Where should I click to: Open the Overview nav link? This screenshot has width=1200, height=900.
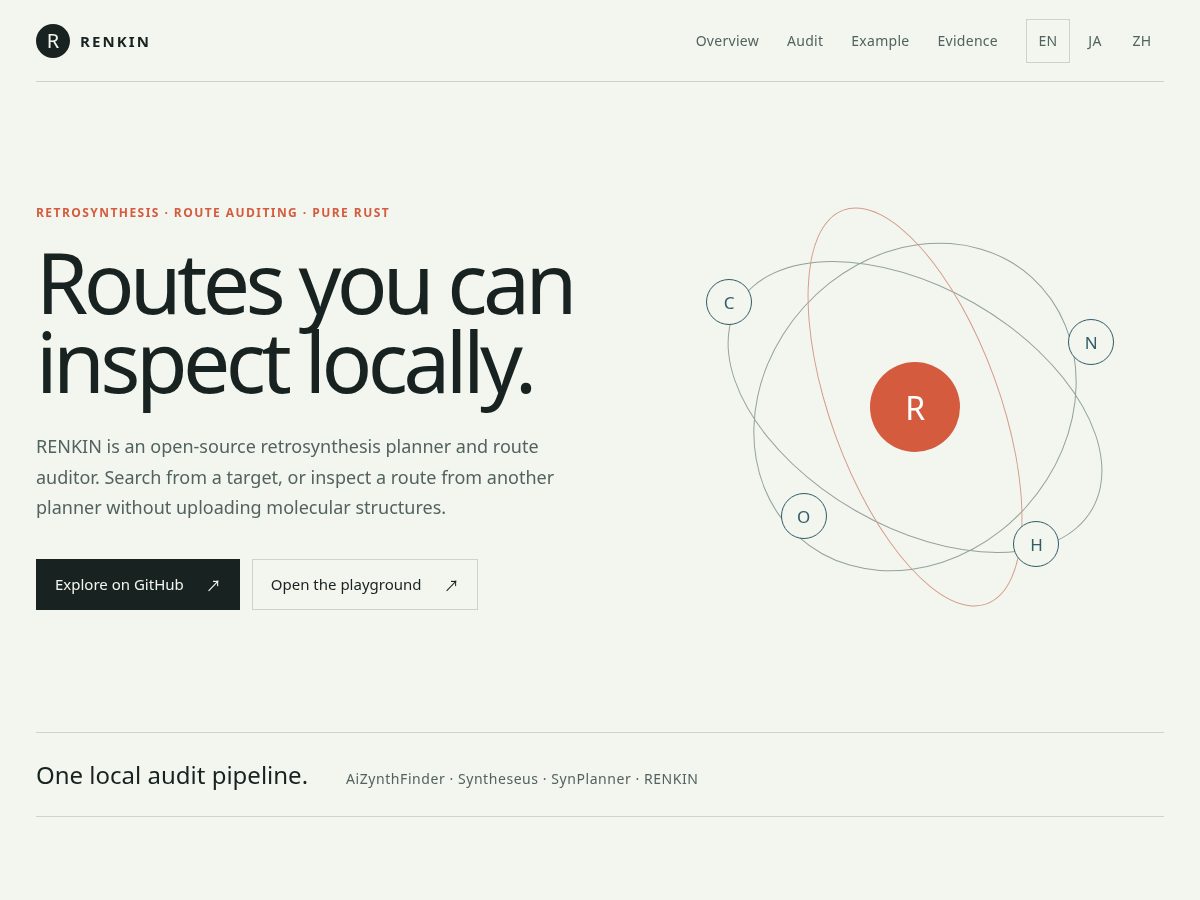pos(727,41)
